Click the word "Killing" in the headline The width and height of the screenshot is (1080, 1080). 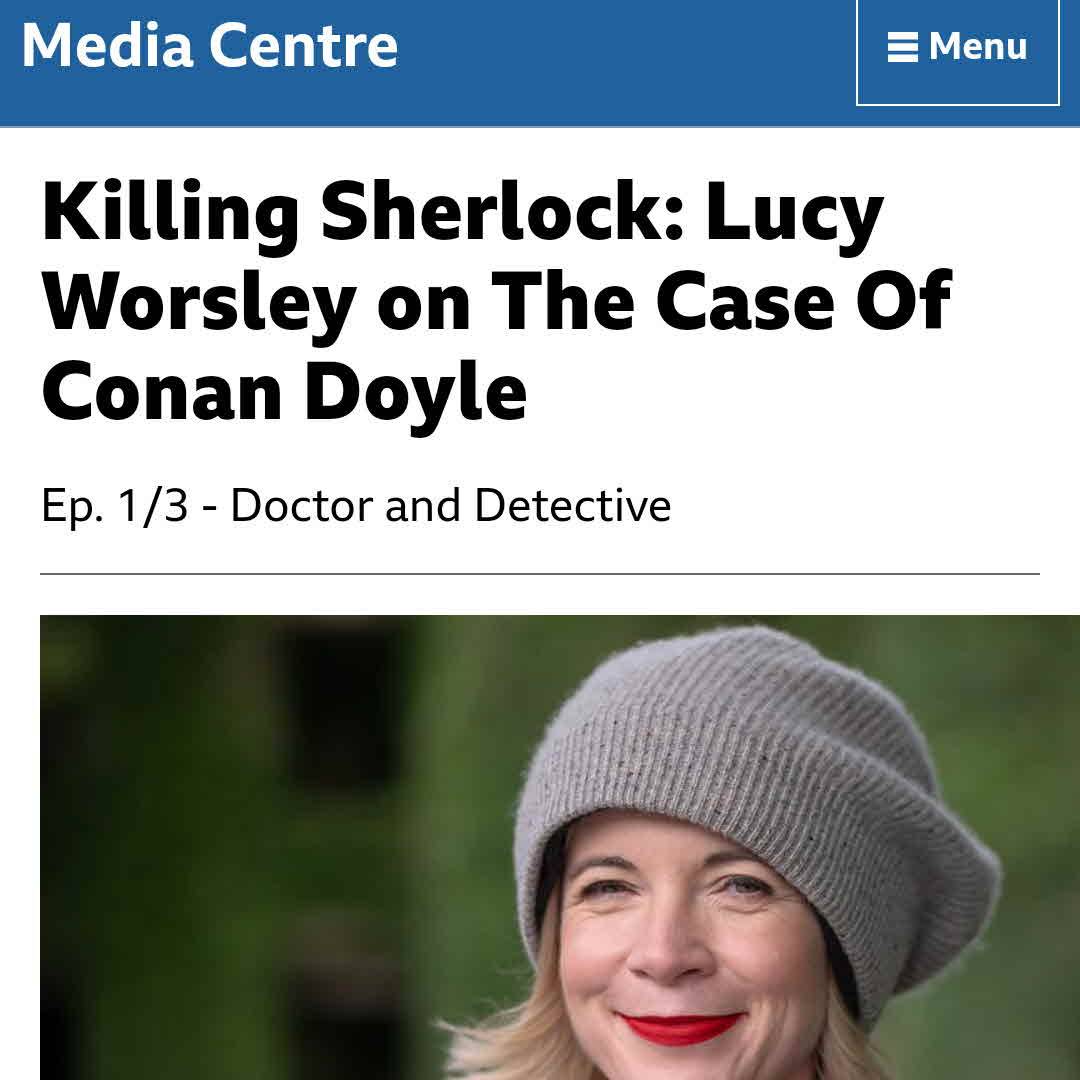click(170, 214)
